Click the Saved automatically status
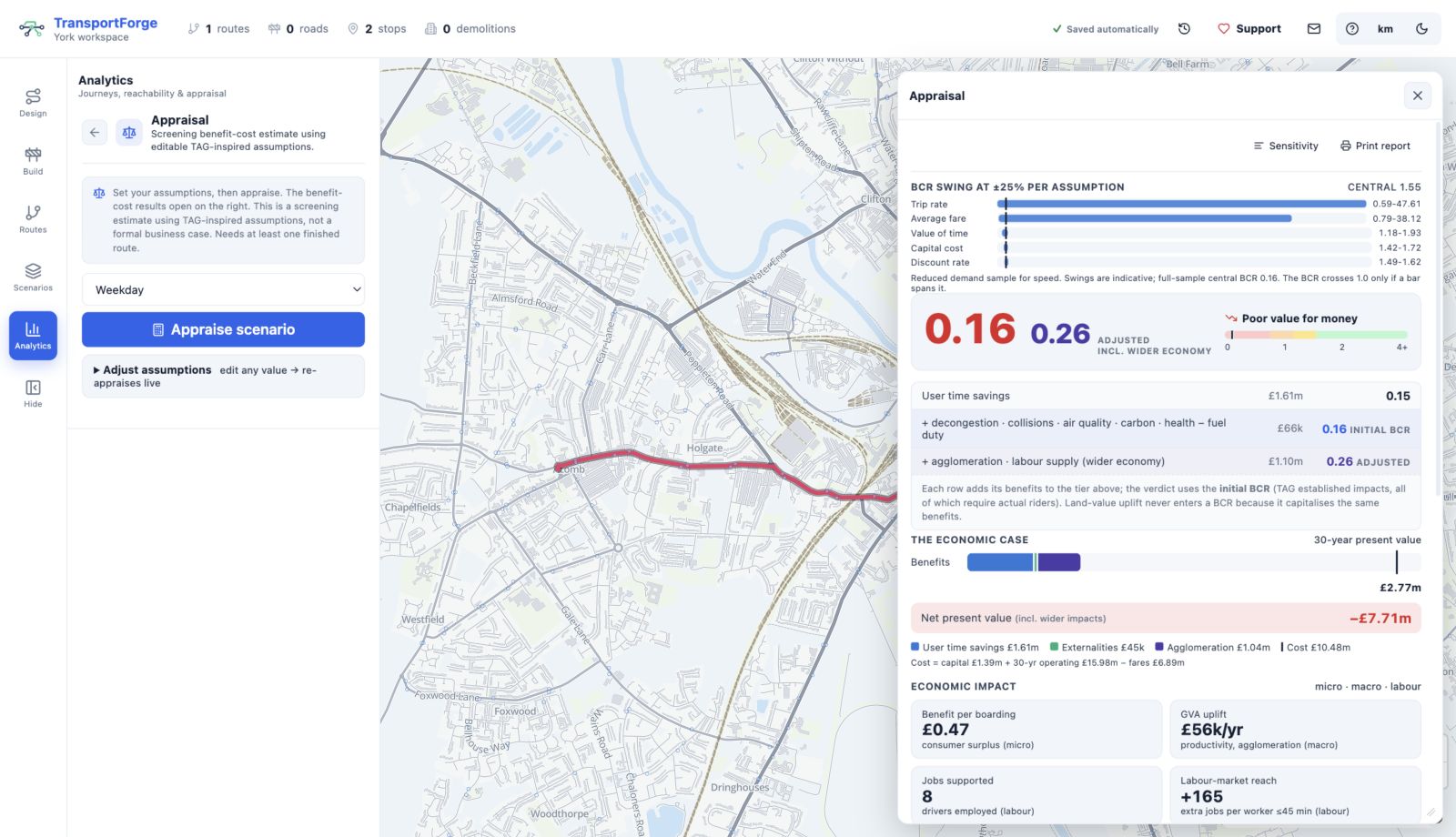Image resolution: width=1456 pixels, height=837 pixels. click(x=1106, y=29)
